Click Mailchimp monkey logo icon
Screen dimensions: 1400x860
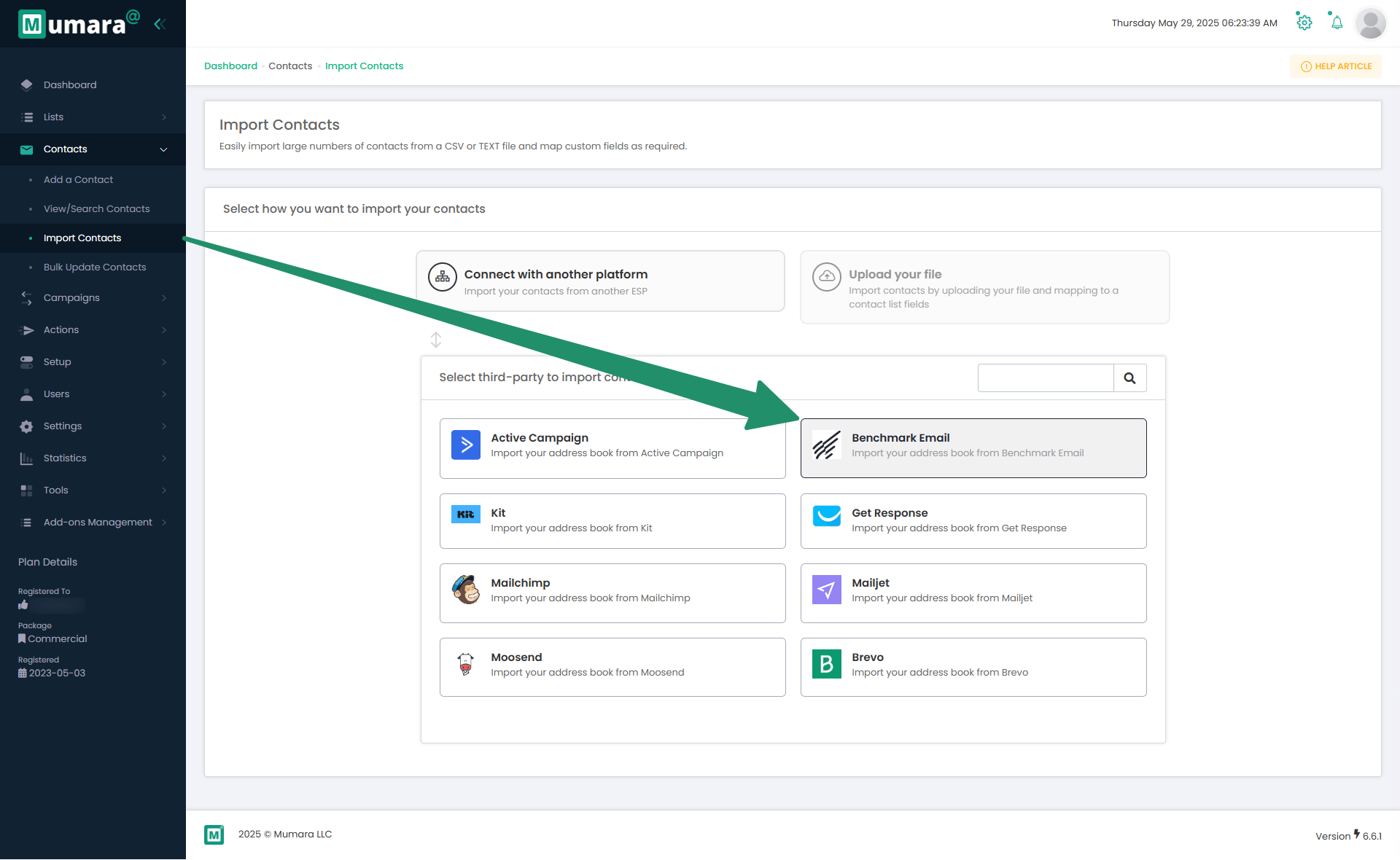[x=466, y=590]
